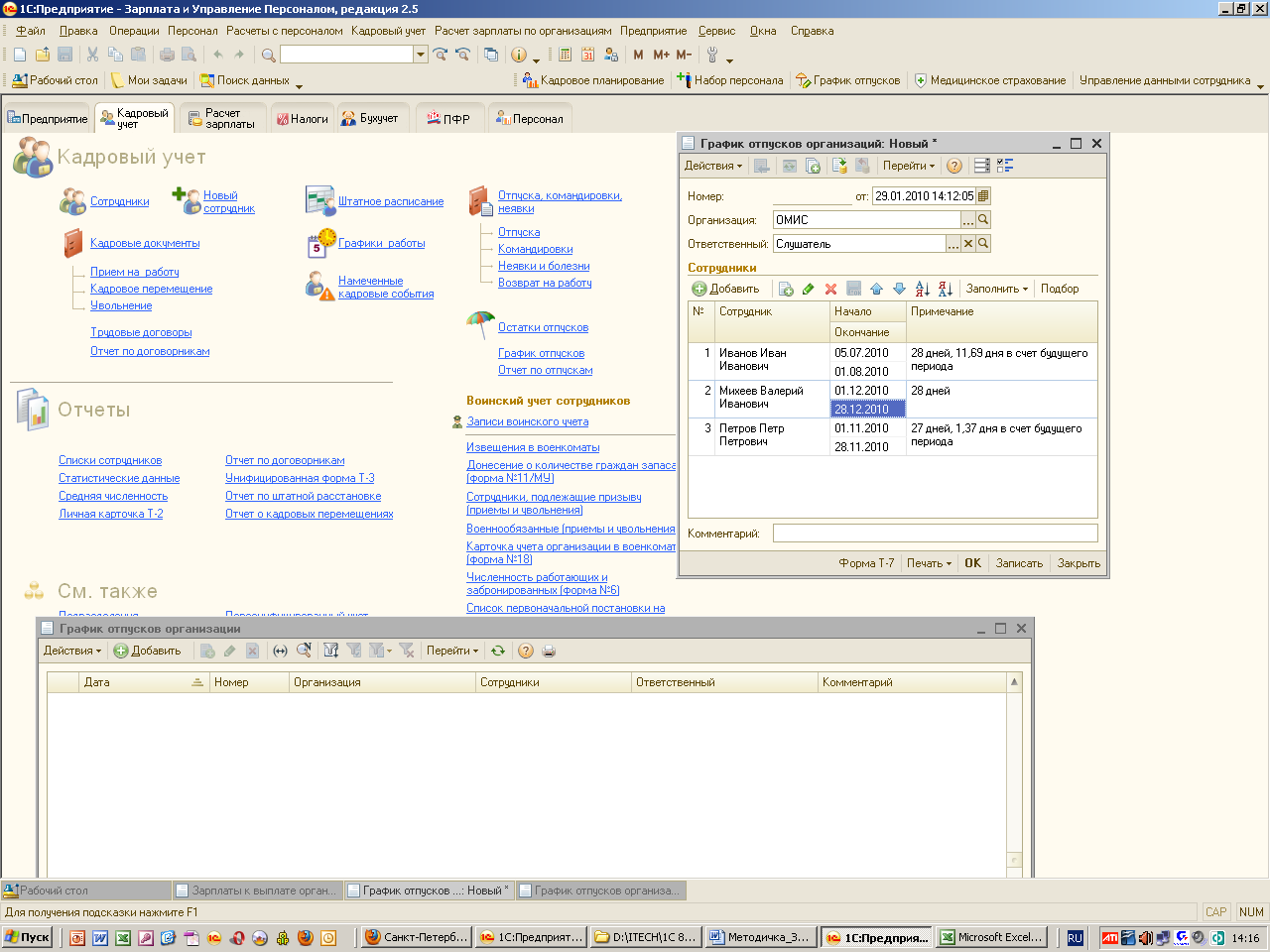Image resolution: width=1270 pixels, height=952 pixels.
Task: Open Перейти dropdown in lower list window
Action: (451, 651)
